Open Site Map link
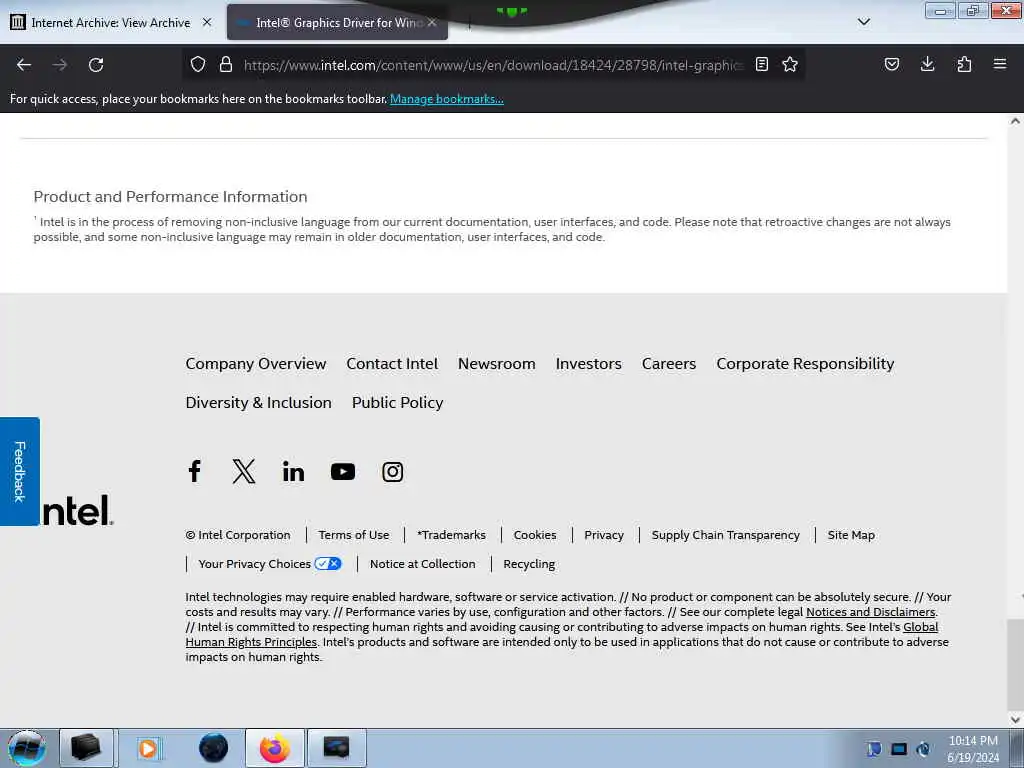Viewport: 1024px width, 768px height. pos(851,535)
